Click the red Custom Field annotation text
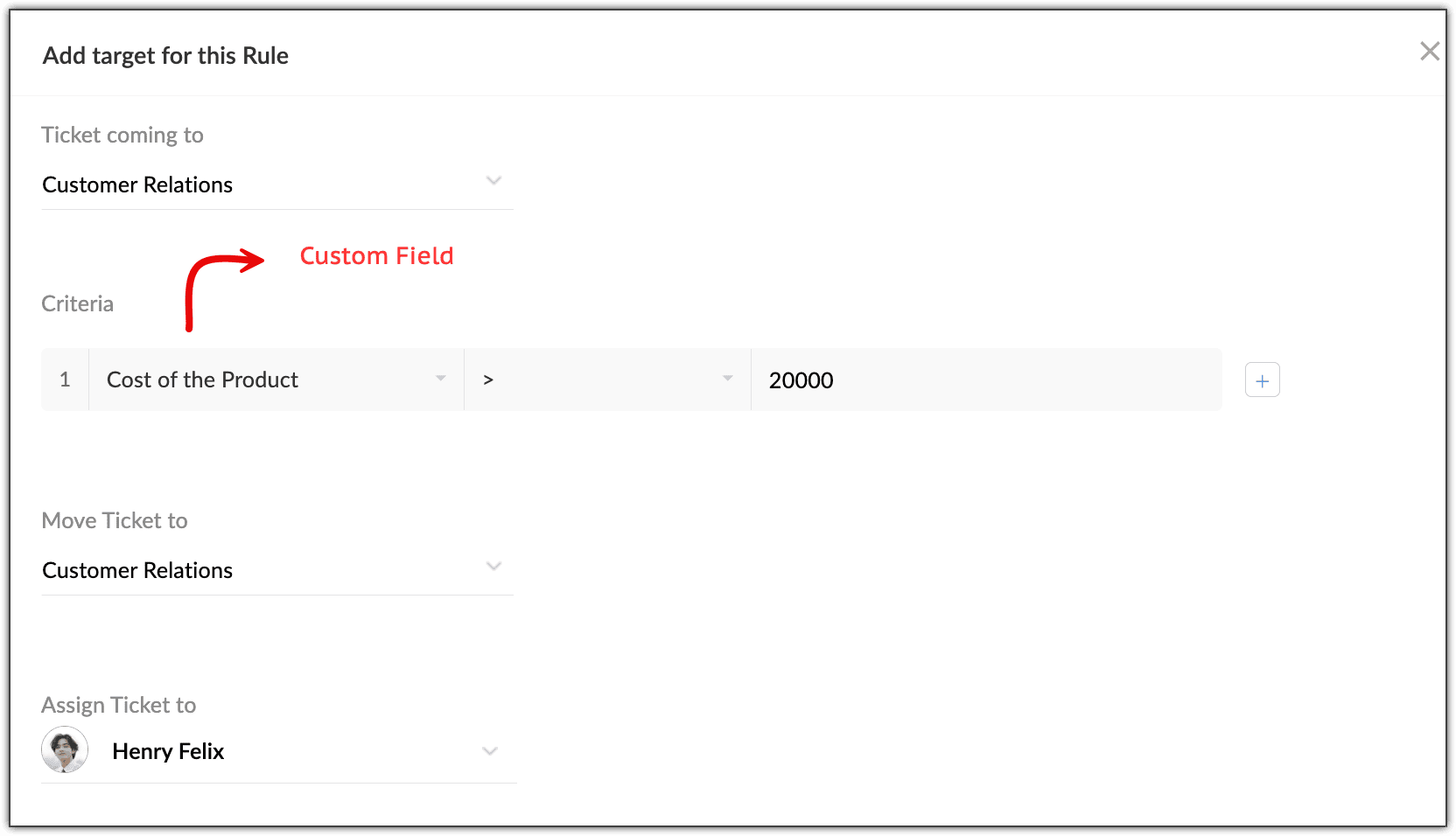1456x836 pixels. point(376,255)
